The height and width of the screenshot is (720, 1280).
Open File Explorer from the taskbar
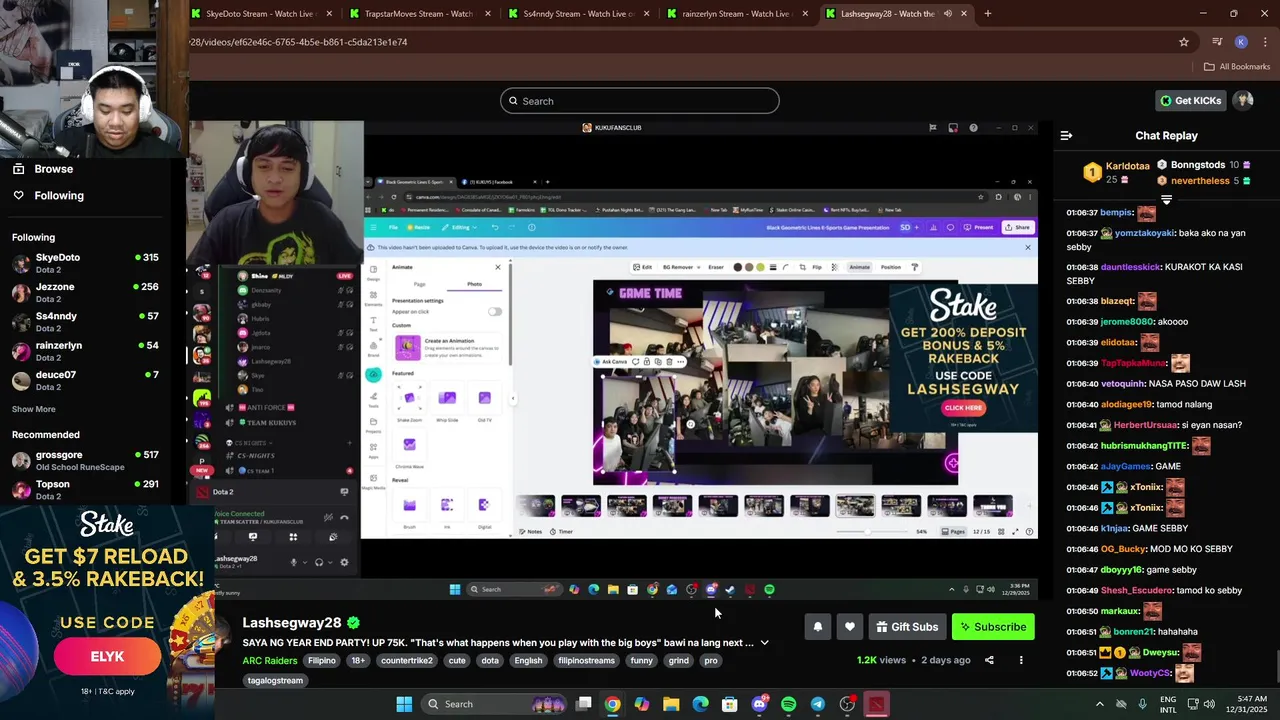(671, 704)
